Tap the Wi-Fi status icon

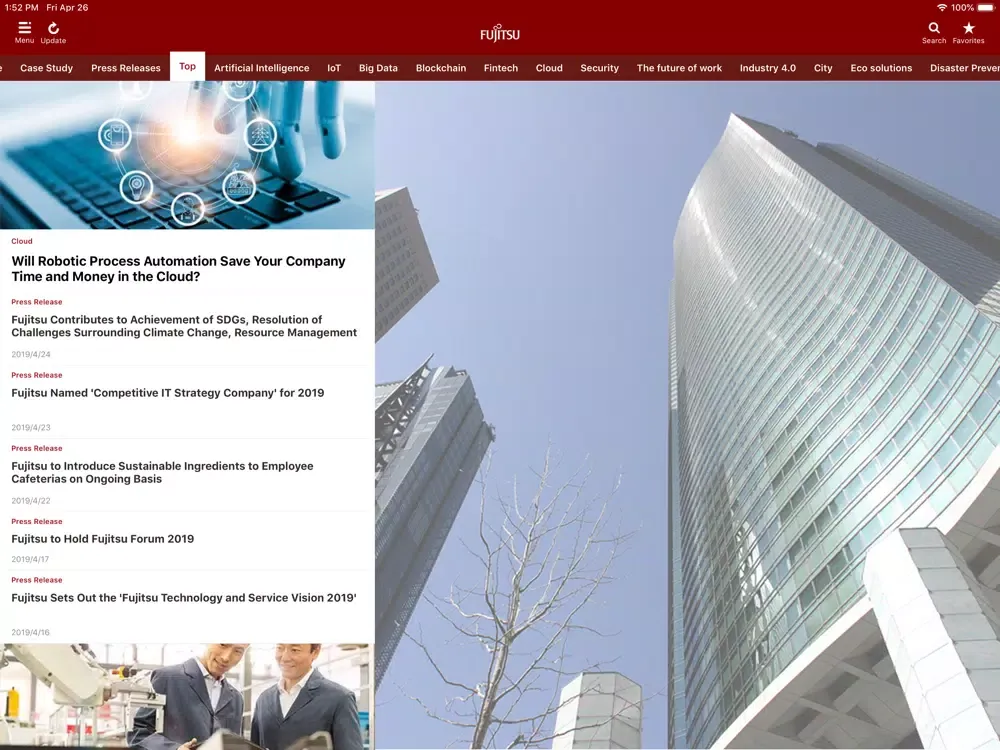click(x=941, y=8)
